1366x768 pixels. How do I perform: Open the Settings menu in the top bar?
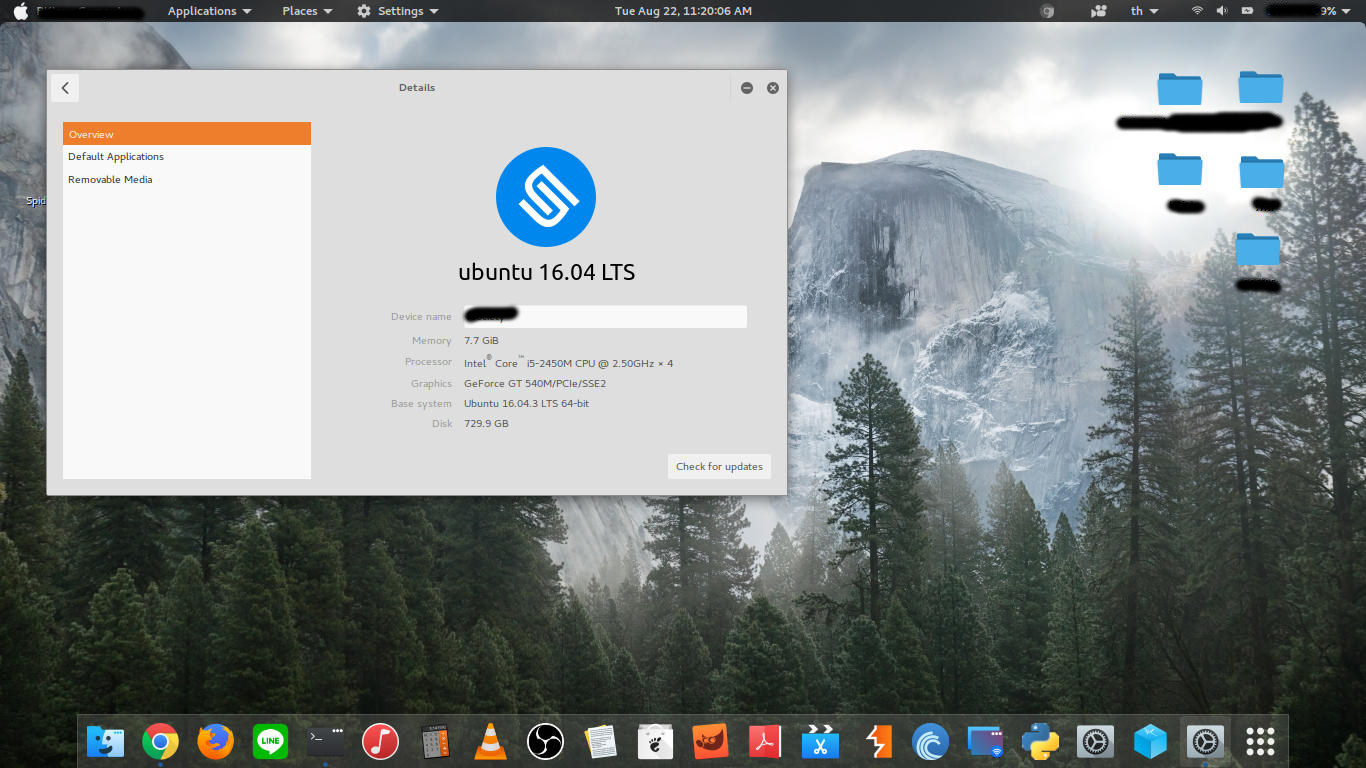[397, 11]
